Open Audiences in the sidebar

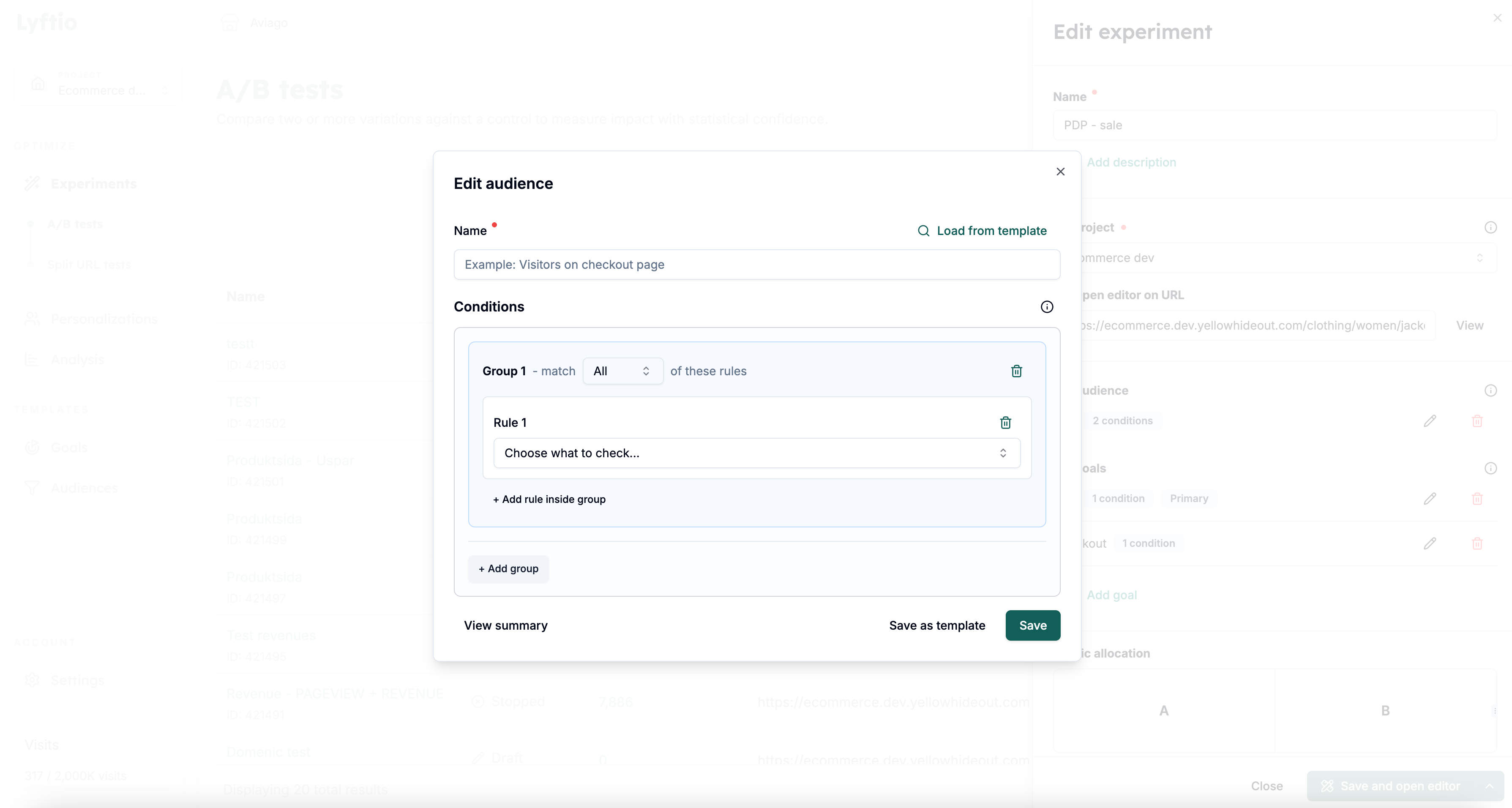coord(71,488)
